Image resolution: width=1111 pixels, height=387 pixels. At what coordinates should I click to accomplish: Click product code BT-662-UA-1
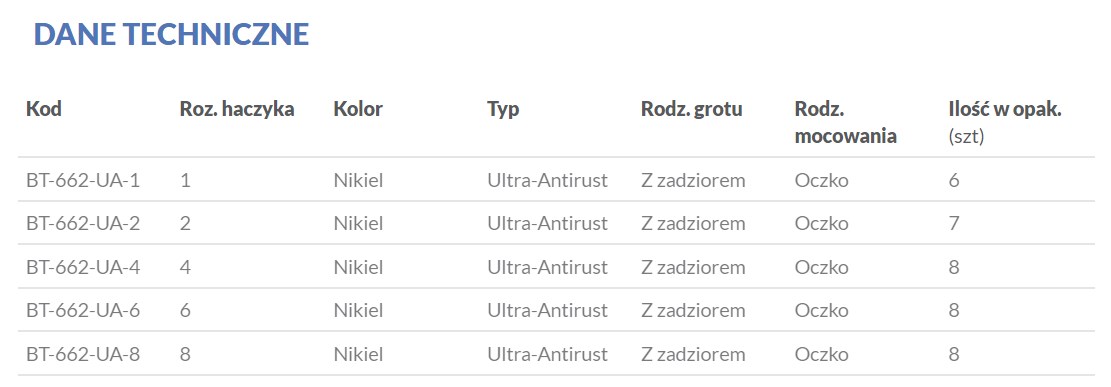coord(83,180)
